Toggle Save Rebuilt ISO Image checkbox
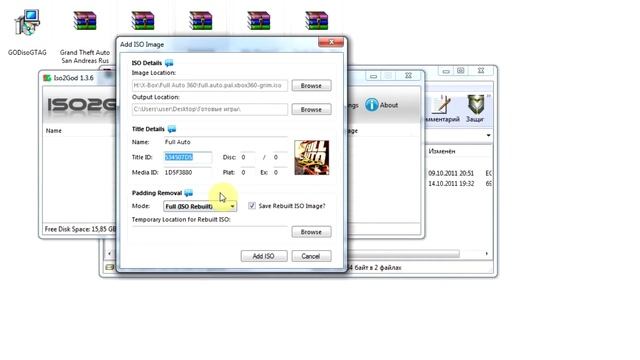The height and width of the screenshot is (360, 640). coord(252,206)
